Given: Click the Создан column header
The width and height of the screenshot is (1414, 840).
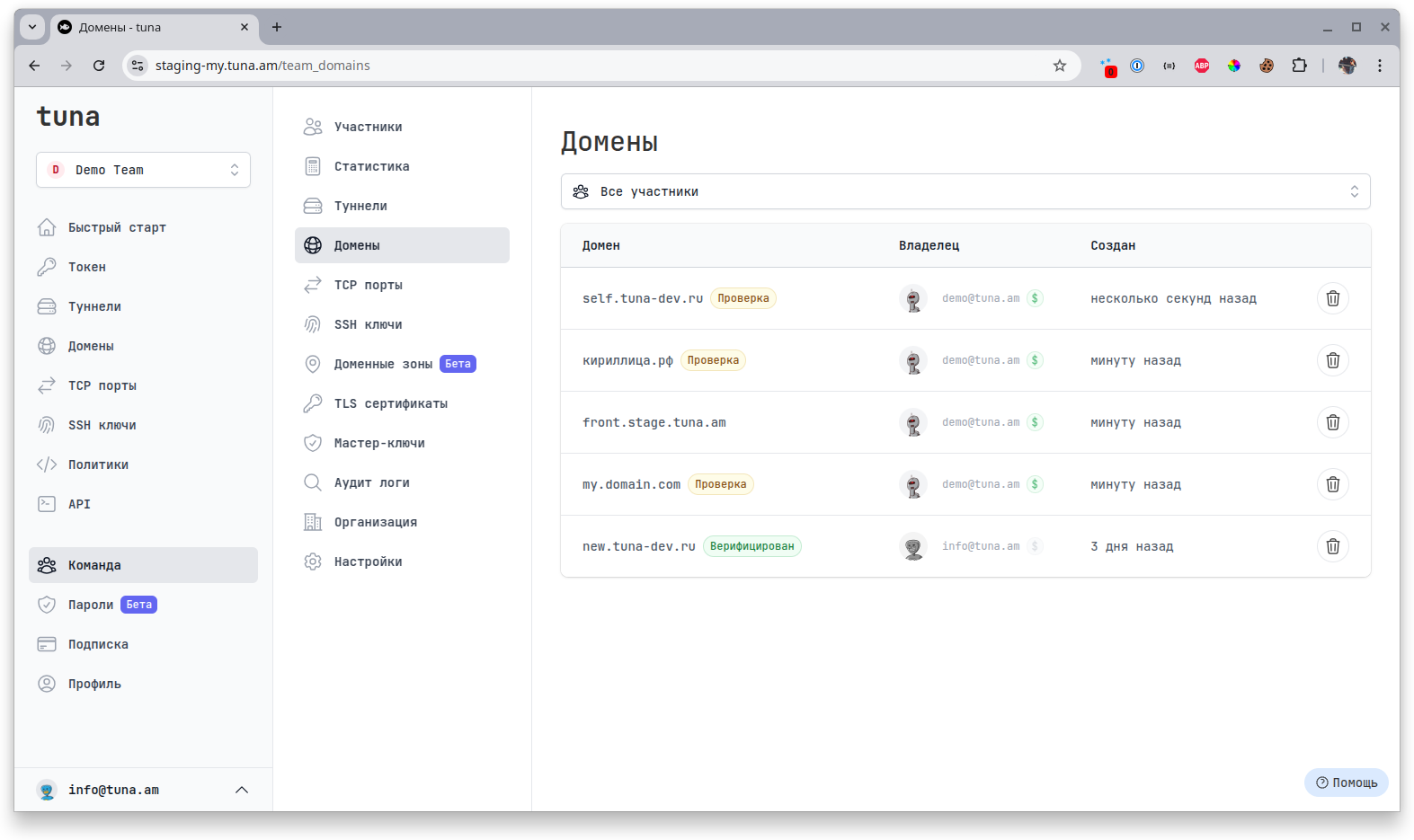Looking at the screenshot, I should point(1113,245).
